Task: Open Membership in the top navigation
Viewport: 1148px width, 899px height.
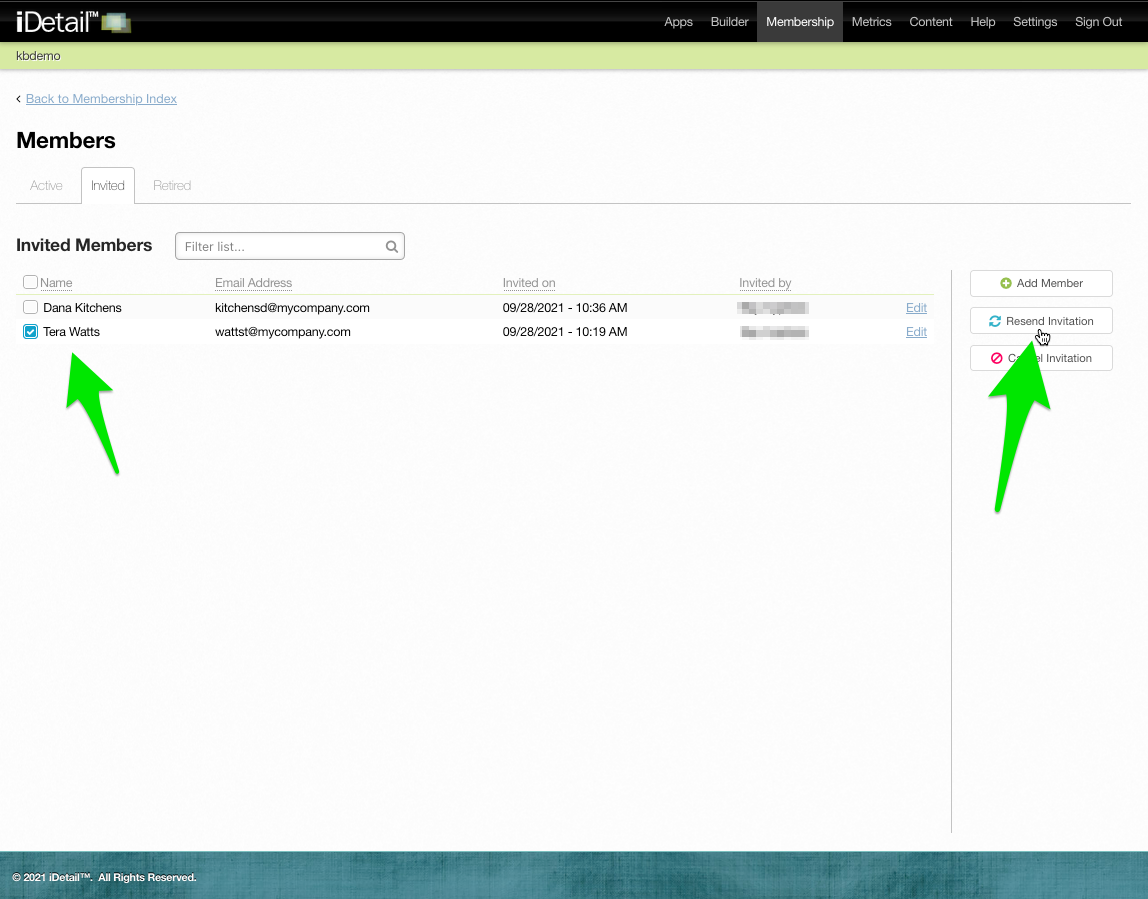Action: coord(800,22)
